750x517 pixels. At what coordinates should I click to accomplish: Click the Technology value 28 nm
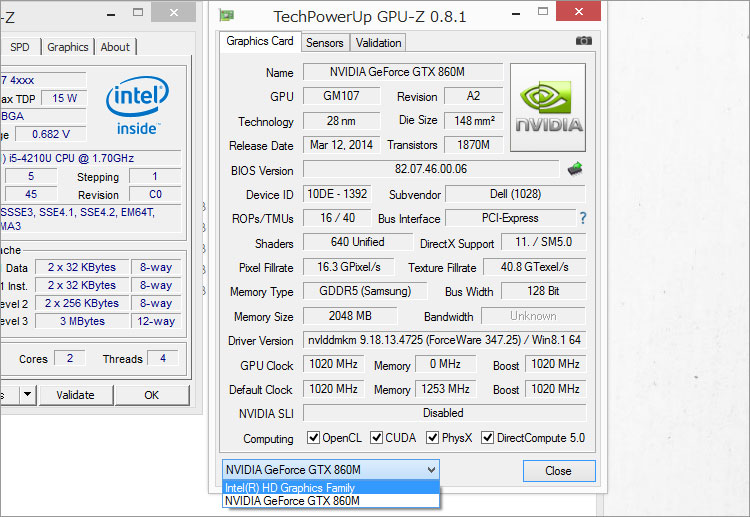[x=342, y=121]
